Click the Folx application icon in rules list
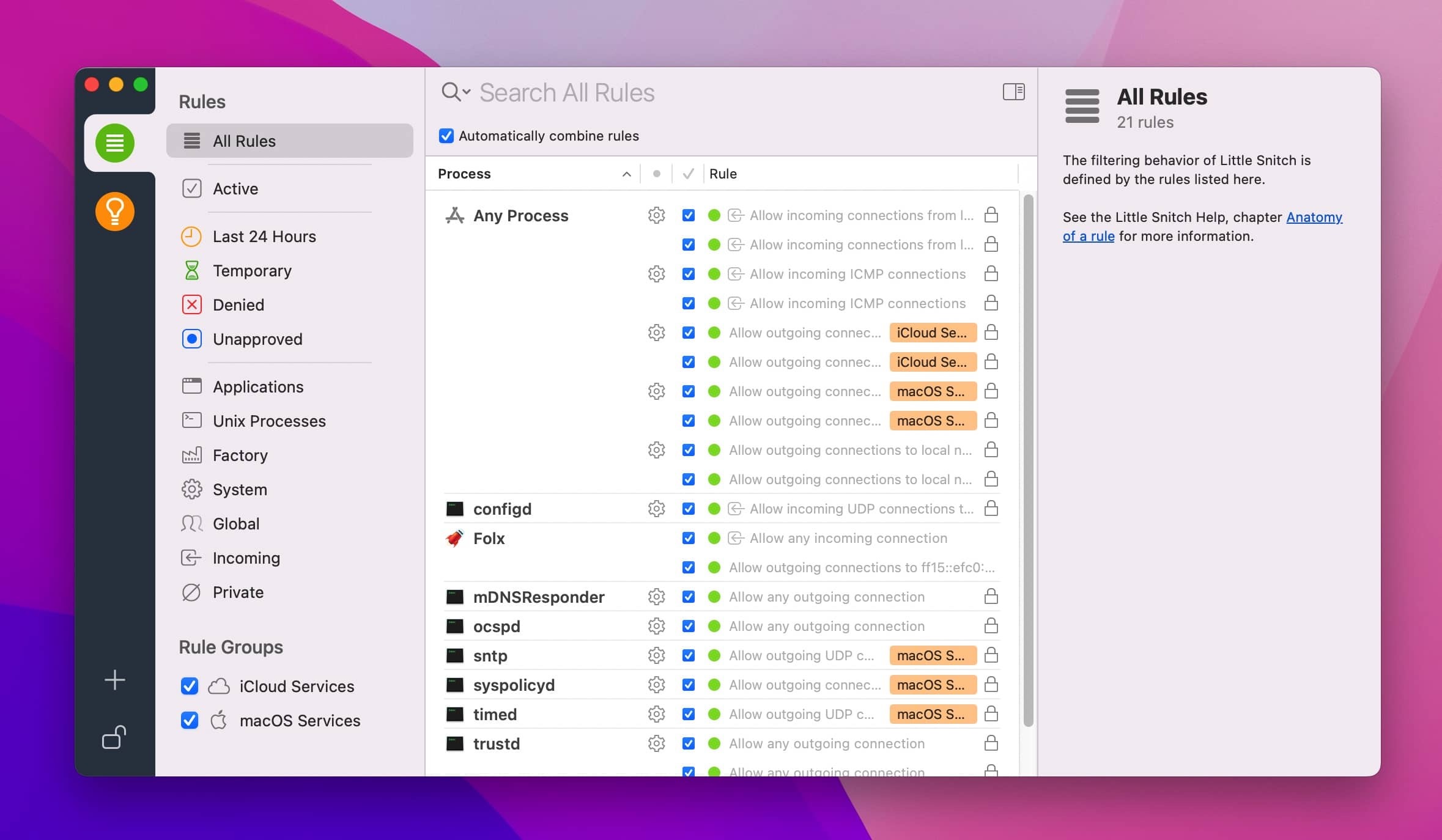Screen dimensions: 1442x840 pyautogui.click(x=454, y=538)
